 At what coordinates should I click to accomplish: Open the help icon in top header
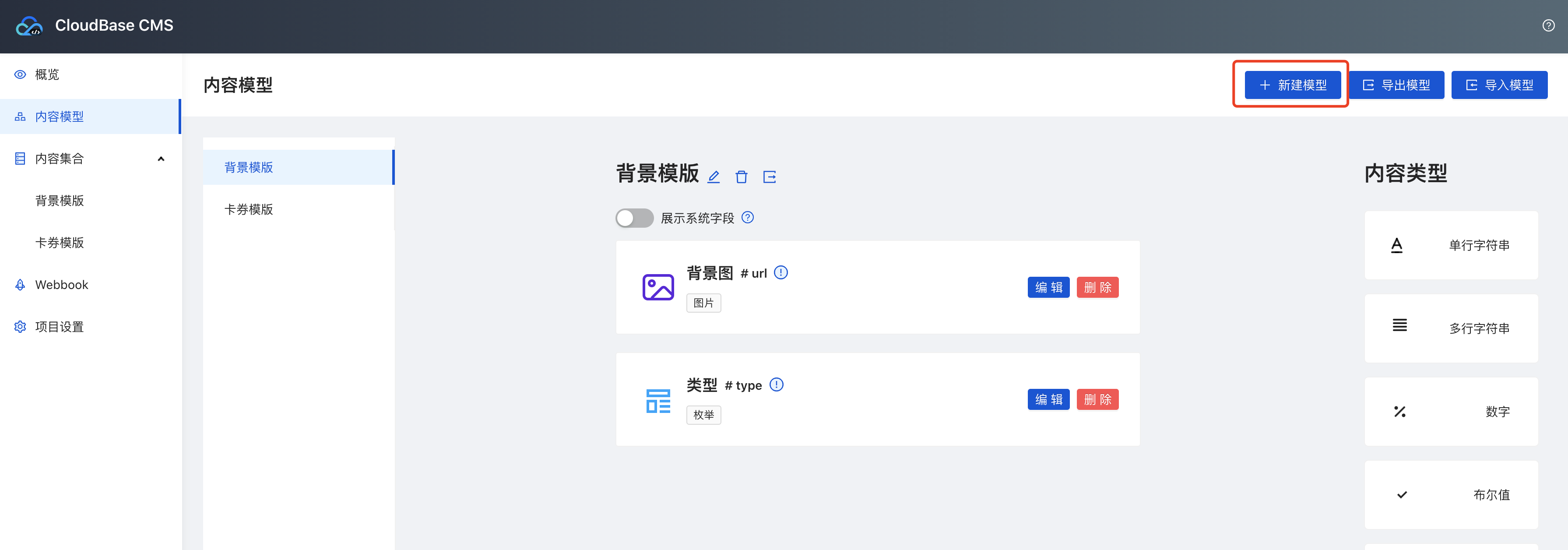(x=1548, y=25)
